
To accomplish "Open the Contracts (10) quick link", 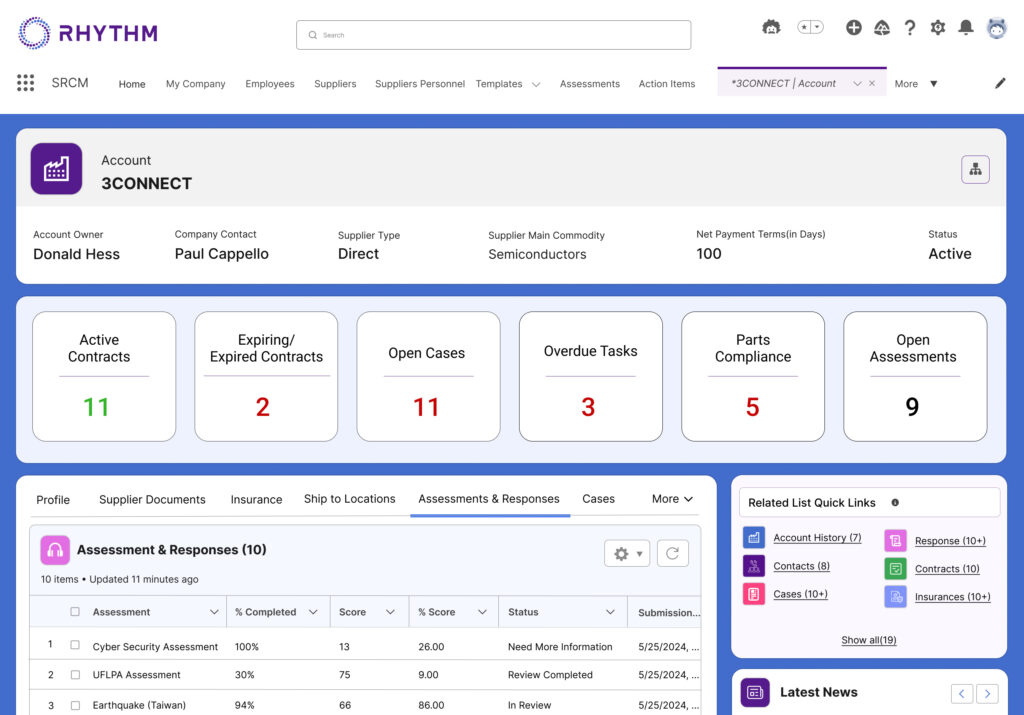I will (x=945, y=568).
